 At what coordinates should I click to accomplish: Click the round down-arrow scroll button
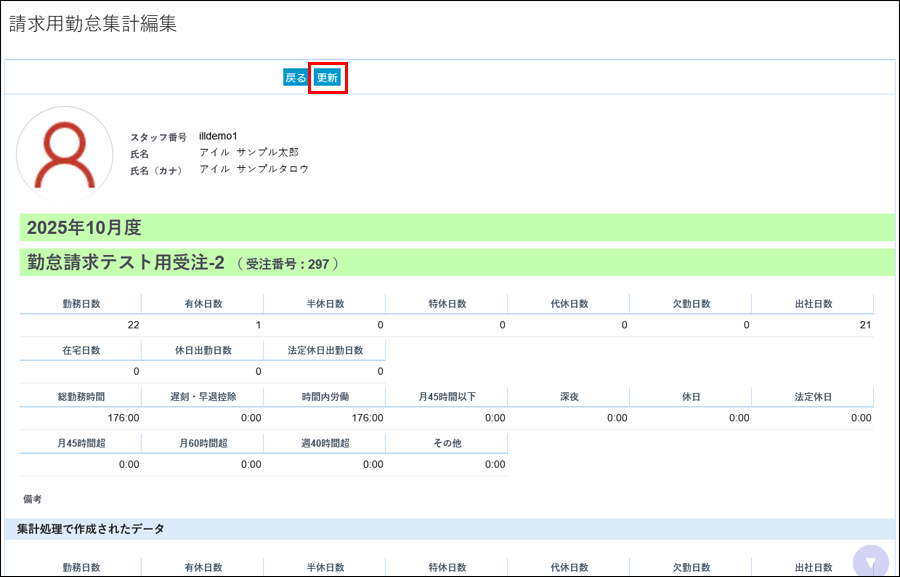coord(871,561)
